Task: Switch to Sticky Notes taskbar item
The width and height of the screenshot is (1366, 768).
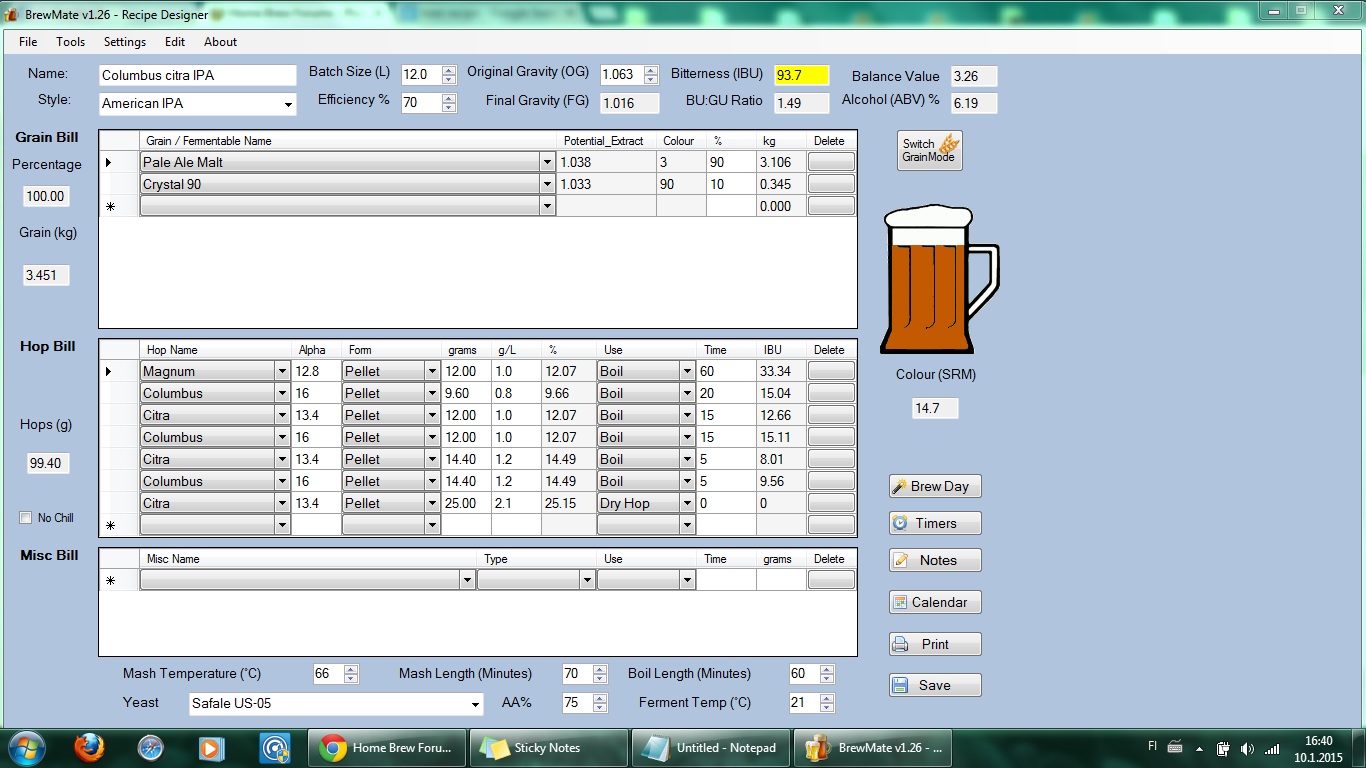Action: (548, 747)
